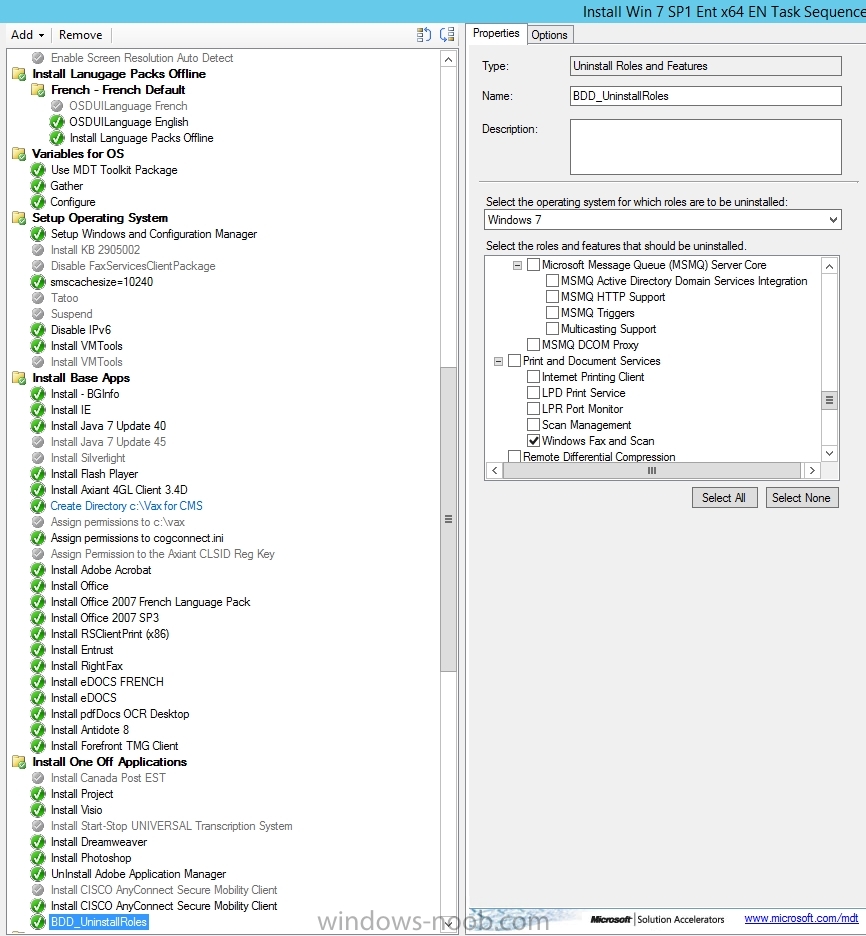Click the green check icon of BDD_UninstallRoles
The image size is (866, 936).
tap(38, 922)
